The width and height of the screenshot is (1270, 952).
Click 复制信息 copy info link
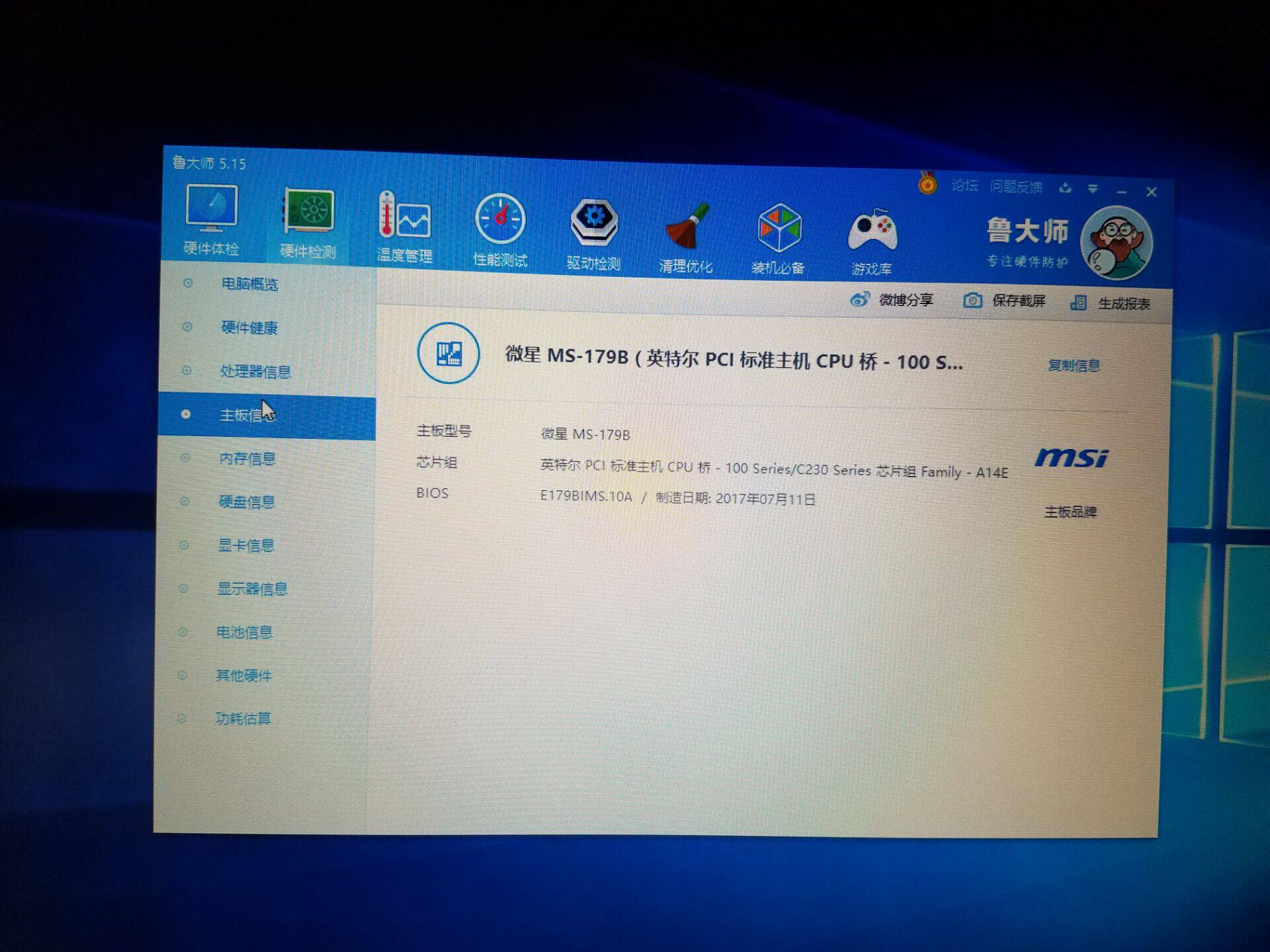pos(1073,366)
